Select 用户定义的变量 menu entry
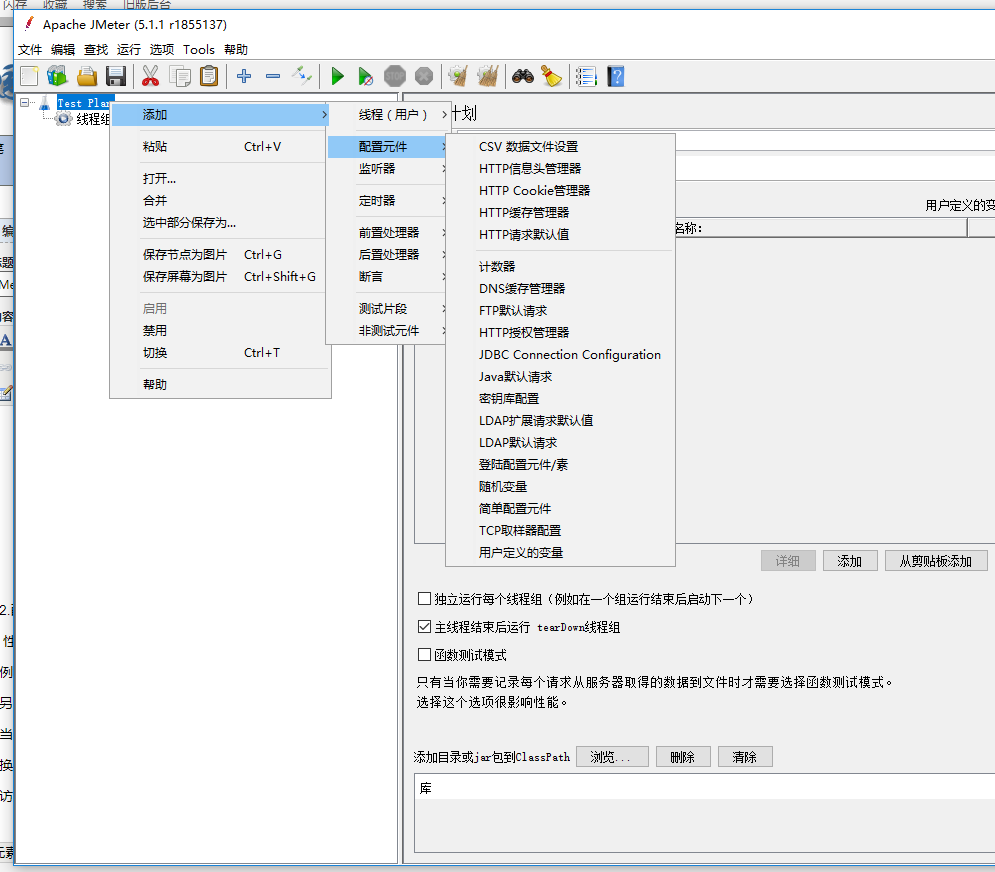Image resolution: width=995 pixels, height=872 pixels. point(560,553)
